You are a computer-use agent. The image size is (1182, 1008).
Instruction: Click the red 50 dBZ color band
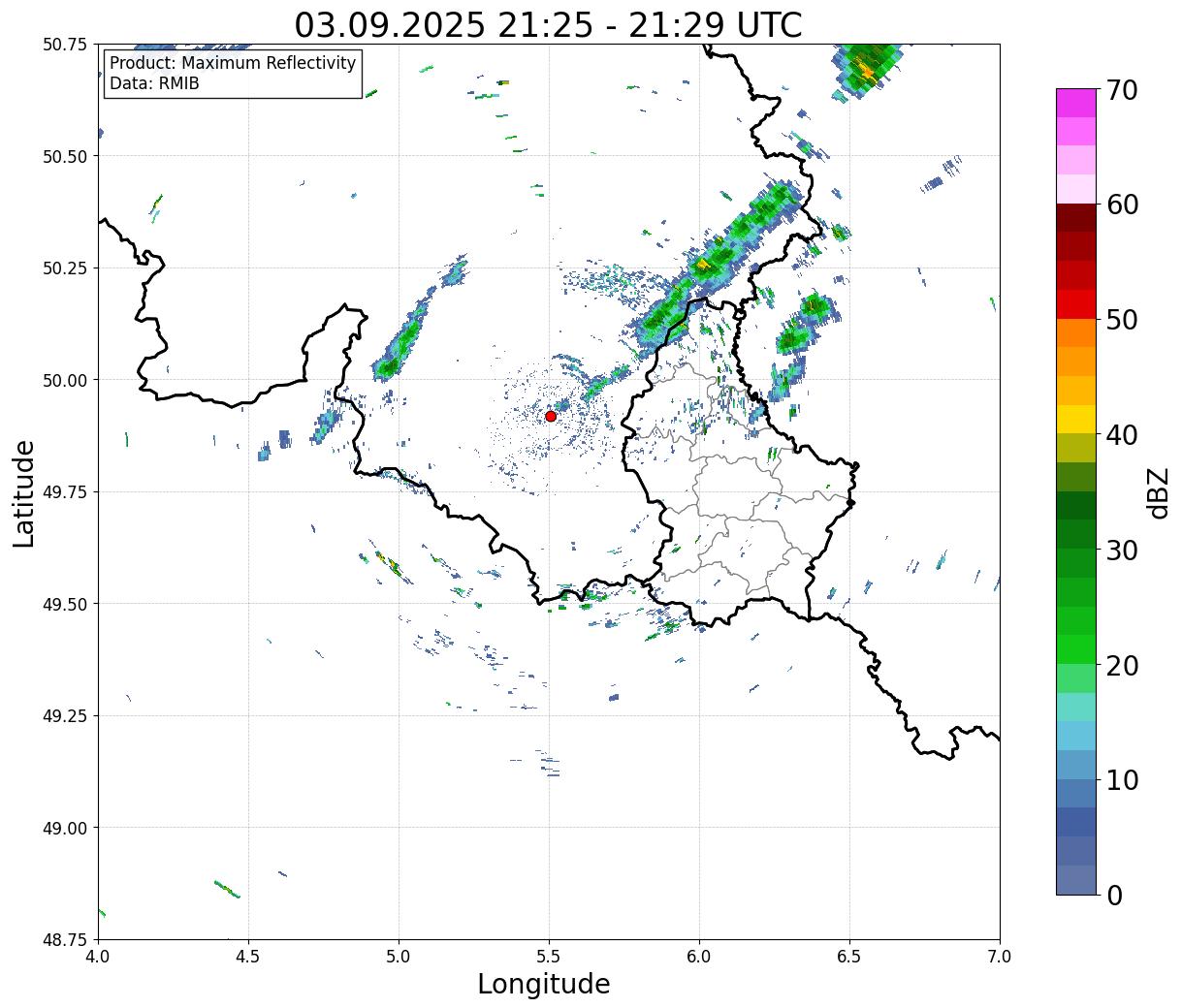1075,304
